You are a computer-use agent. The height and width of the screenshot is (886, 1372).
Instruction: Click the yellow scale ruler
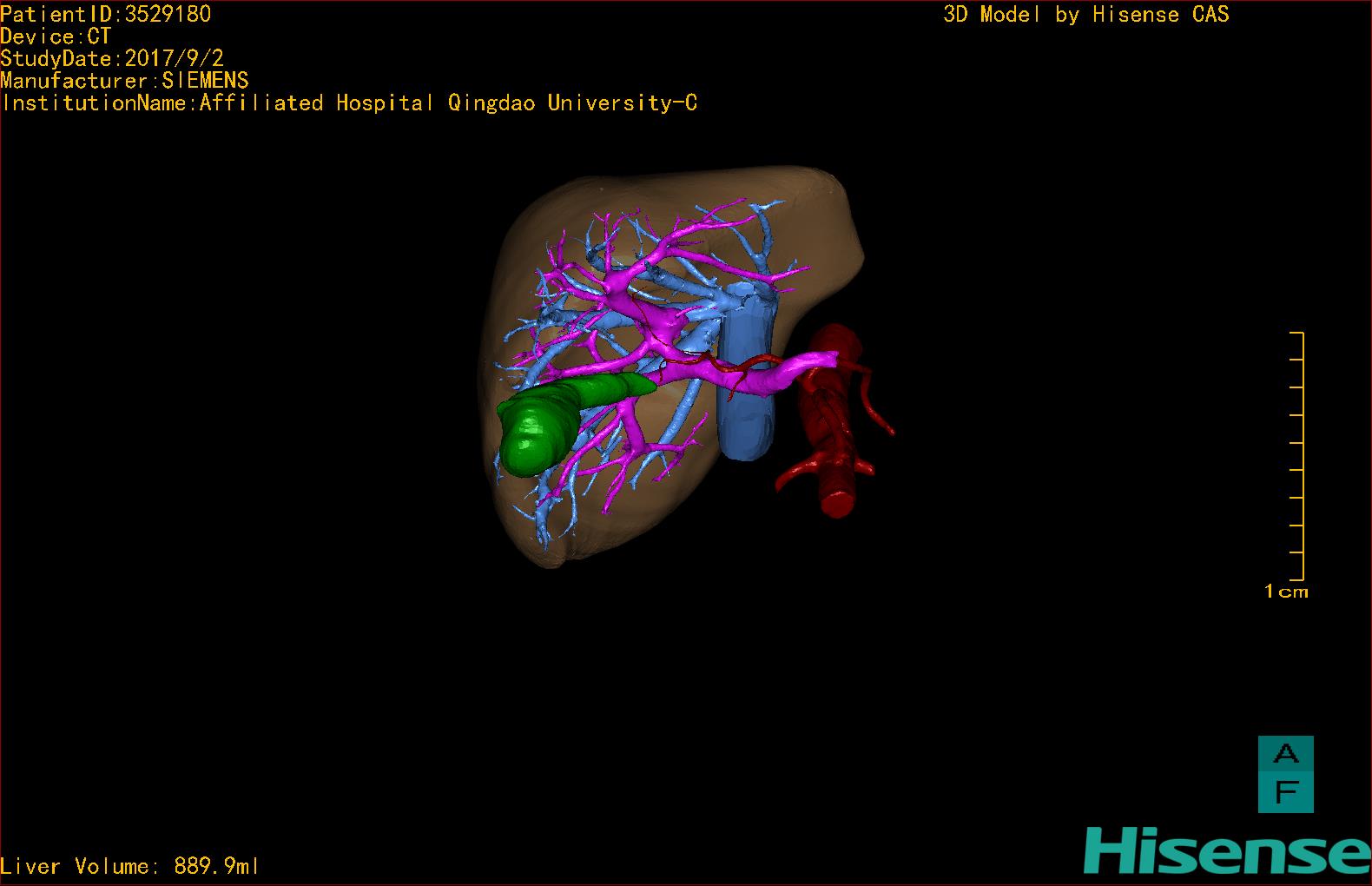click(x=1297, y=456)
